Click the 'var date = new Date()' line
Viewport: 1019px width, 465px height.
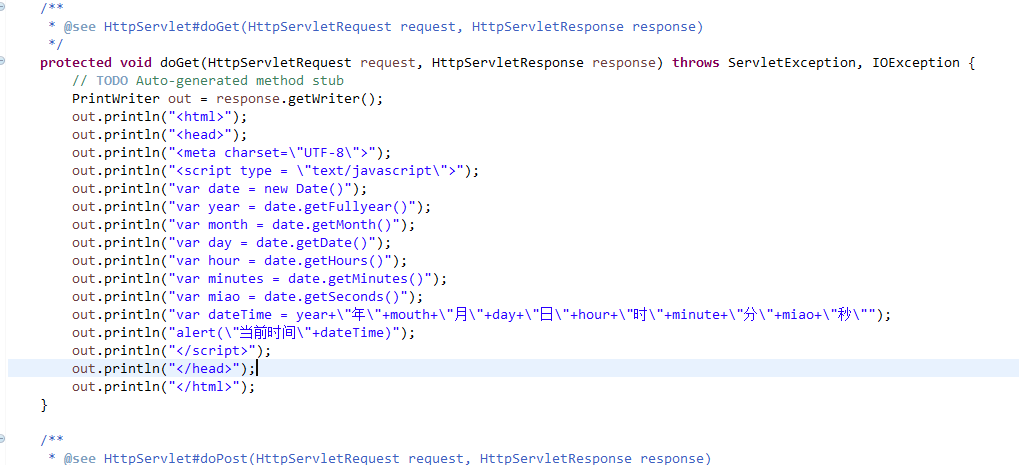(220, 189)
